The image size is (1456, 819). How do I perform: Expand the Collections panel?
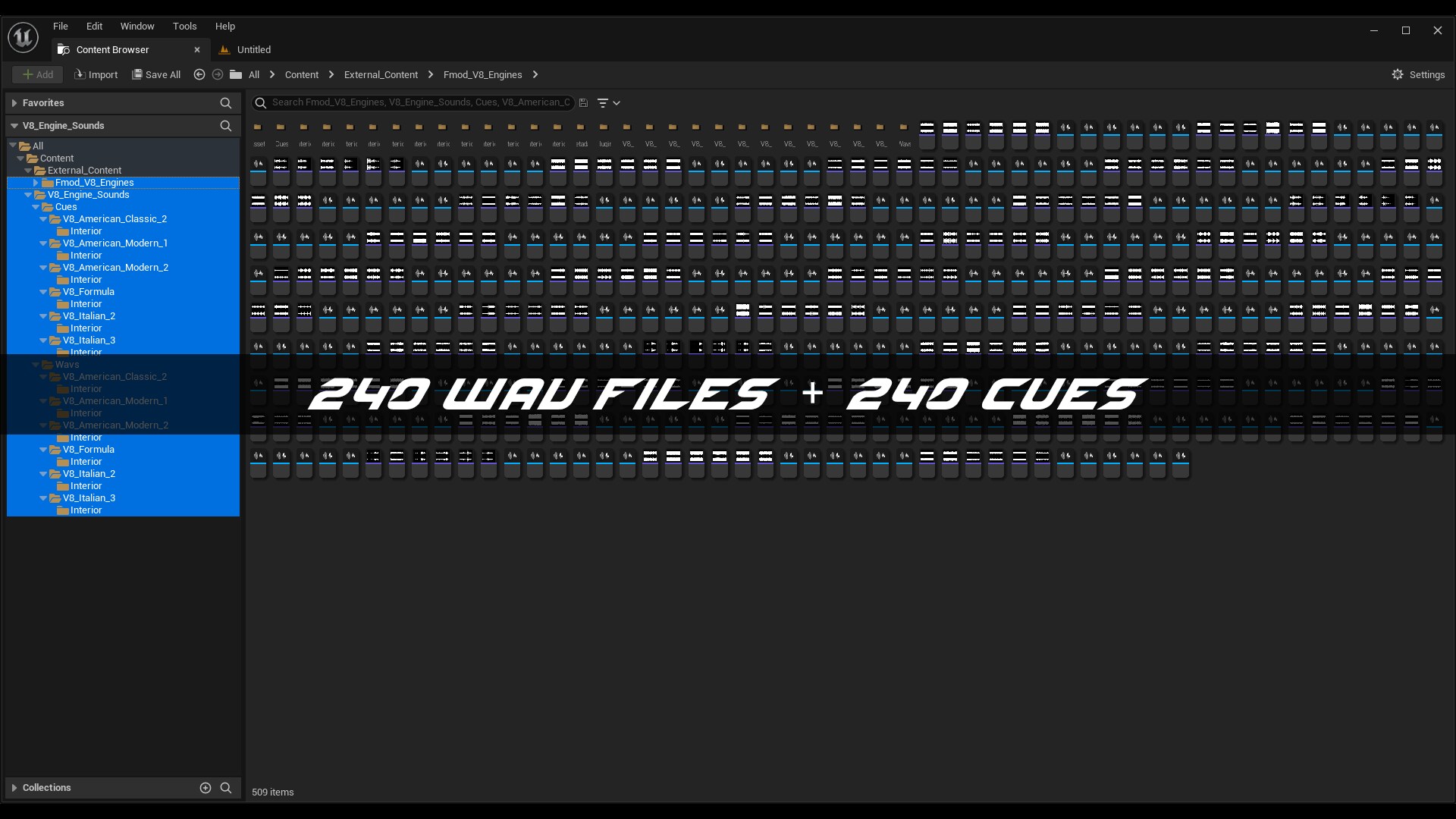14,788
